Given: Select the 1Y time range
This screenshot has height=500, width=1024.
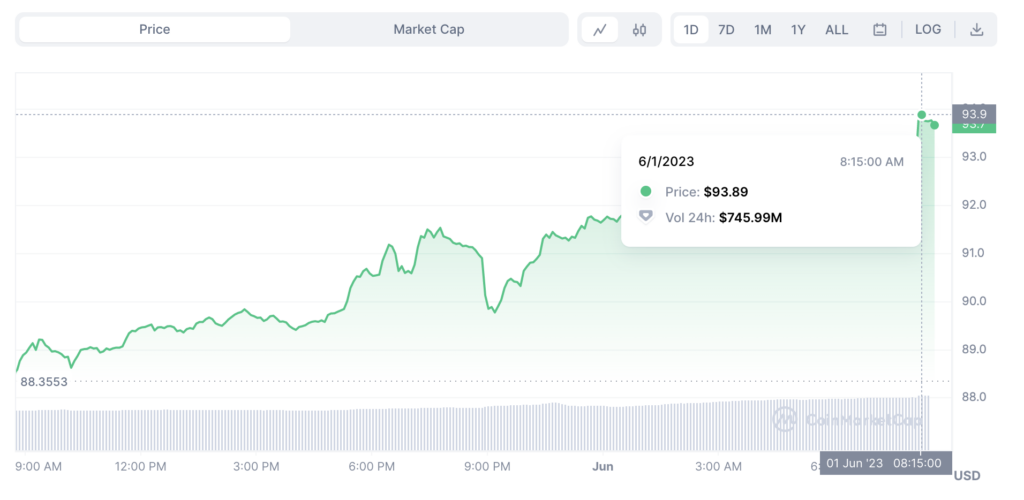Looking at the screenshot, I should coord(798,30).
